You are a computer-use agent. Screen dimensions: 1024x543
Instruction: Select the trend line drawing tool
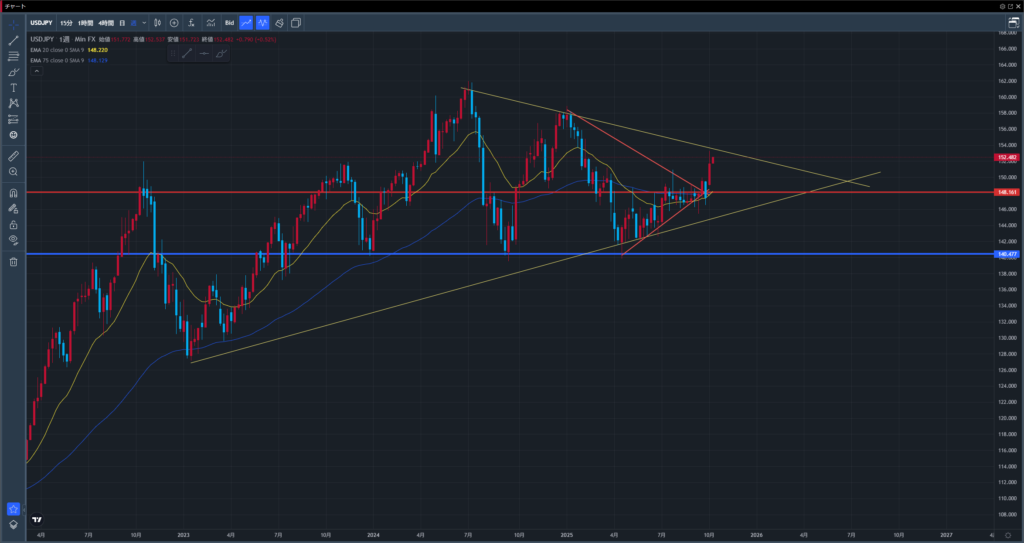tap(14, 40)
